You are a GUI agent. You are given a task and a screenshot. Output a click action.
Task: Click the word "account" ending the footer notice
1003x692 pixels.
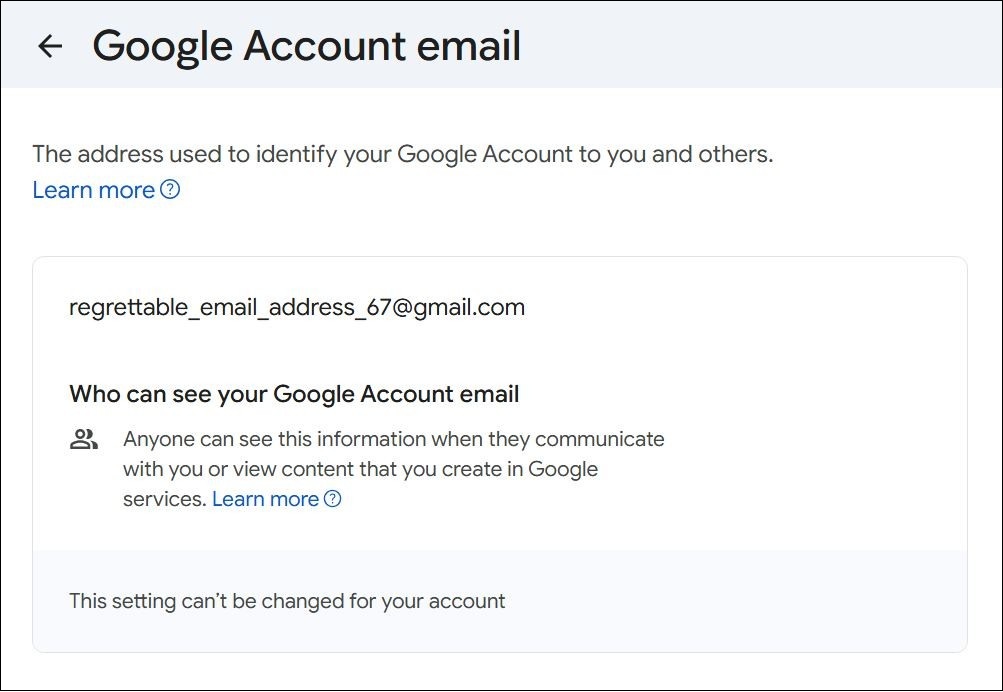point(467,601)
